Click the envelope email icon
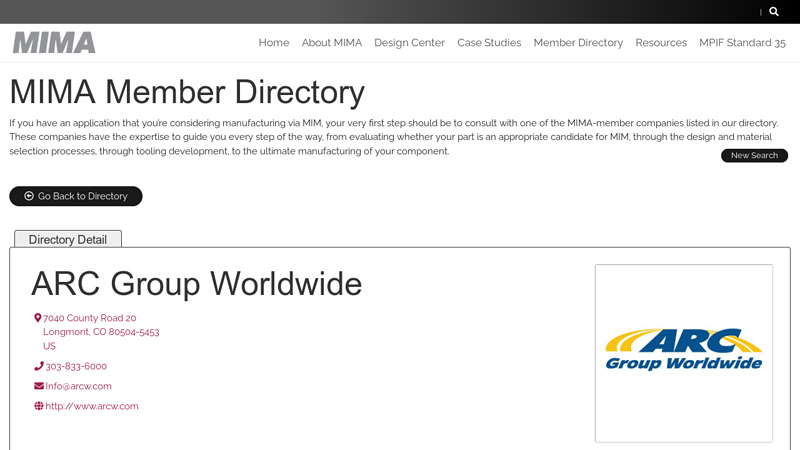800x450 pixels. click(x=39, y=386)
